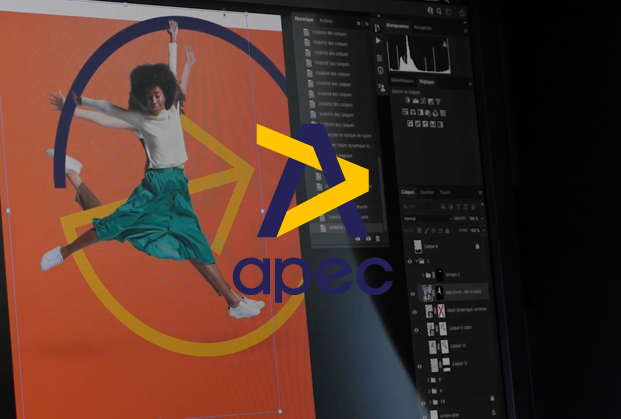
Task: Switch to the Tracés tab
Action: pos(445,192)
